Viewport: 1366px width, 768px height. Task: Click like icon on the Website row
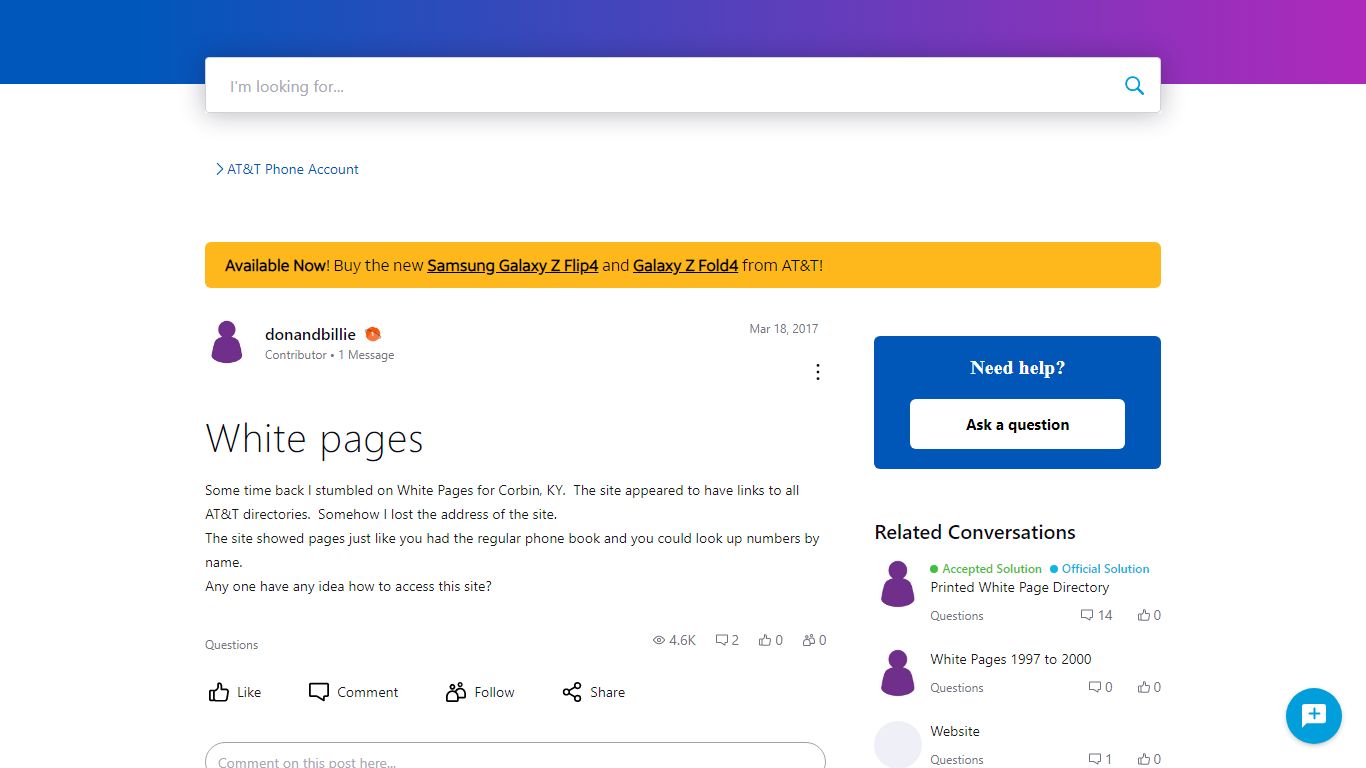[1143, 759]
